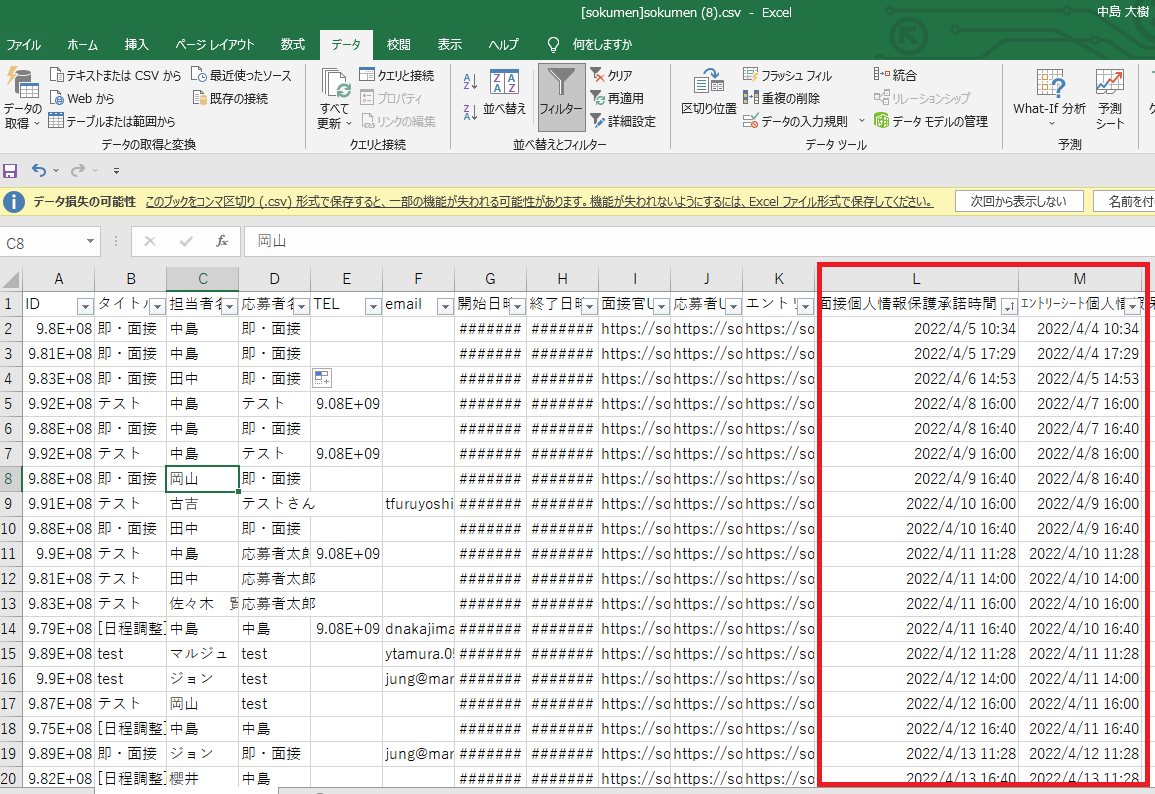
Task: Click the Name Box showing C8
Action: click(42, 243)
